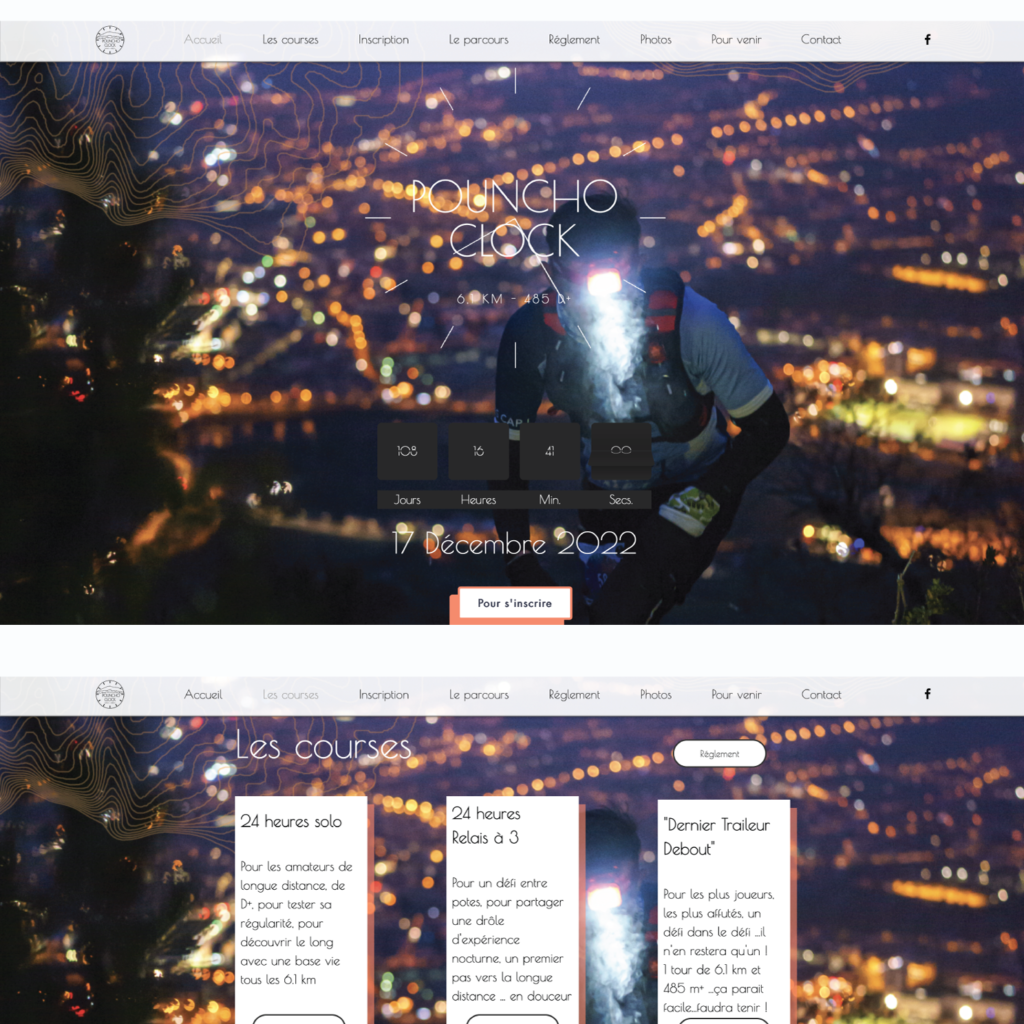Click the description starting "Pour les plus joueurs"
The height and width of the screenshot is (1024, 1024).
(x=718, y=951)
